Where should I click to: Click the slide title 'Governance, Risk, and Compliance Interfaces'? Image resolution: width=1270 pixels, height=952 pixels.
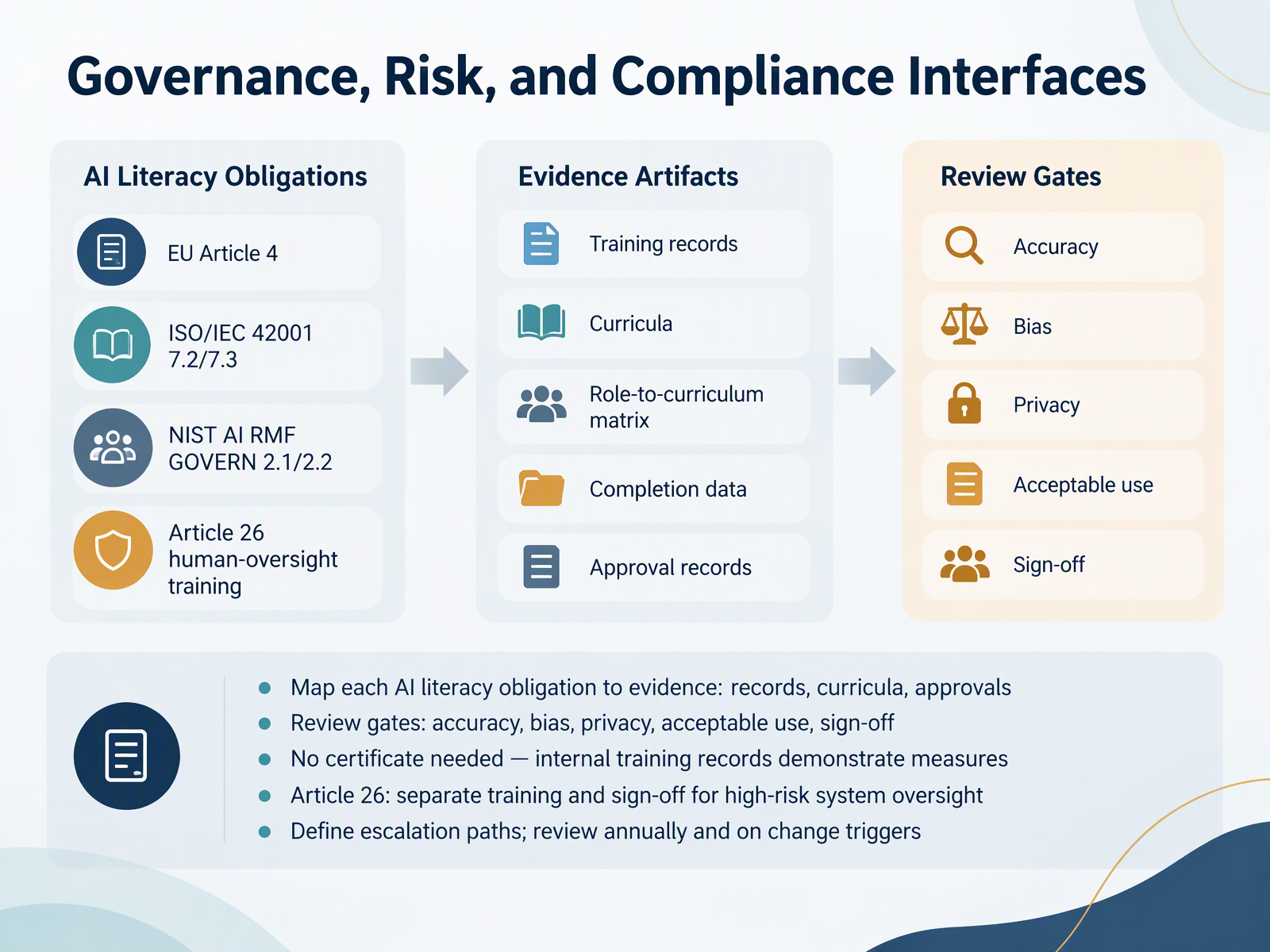(x=606, y=77)
